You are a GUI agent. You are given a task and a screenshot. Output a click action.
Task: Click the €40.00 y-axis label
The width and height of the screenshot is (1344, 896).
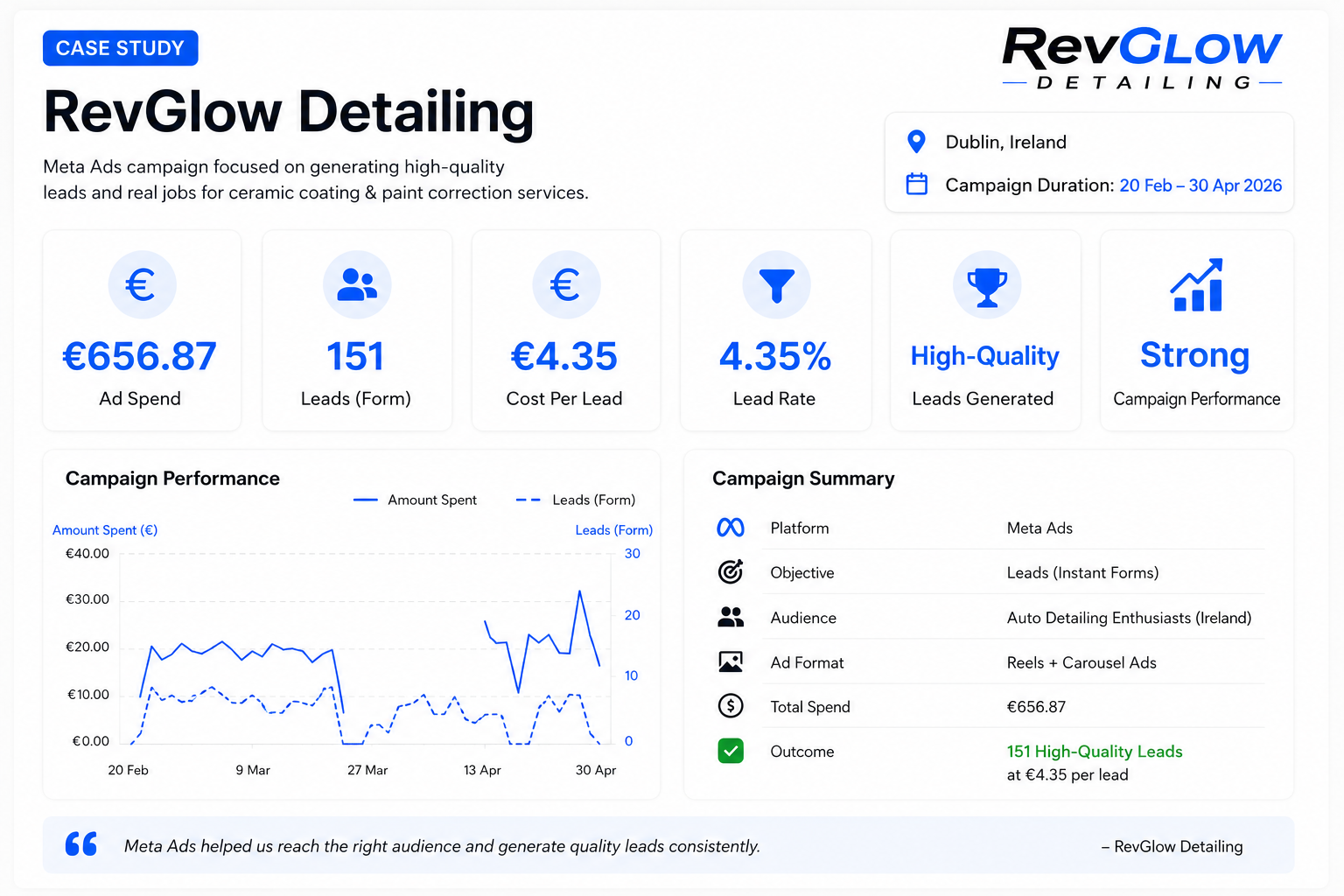point(87,554)
